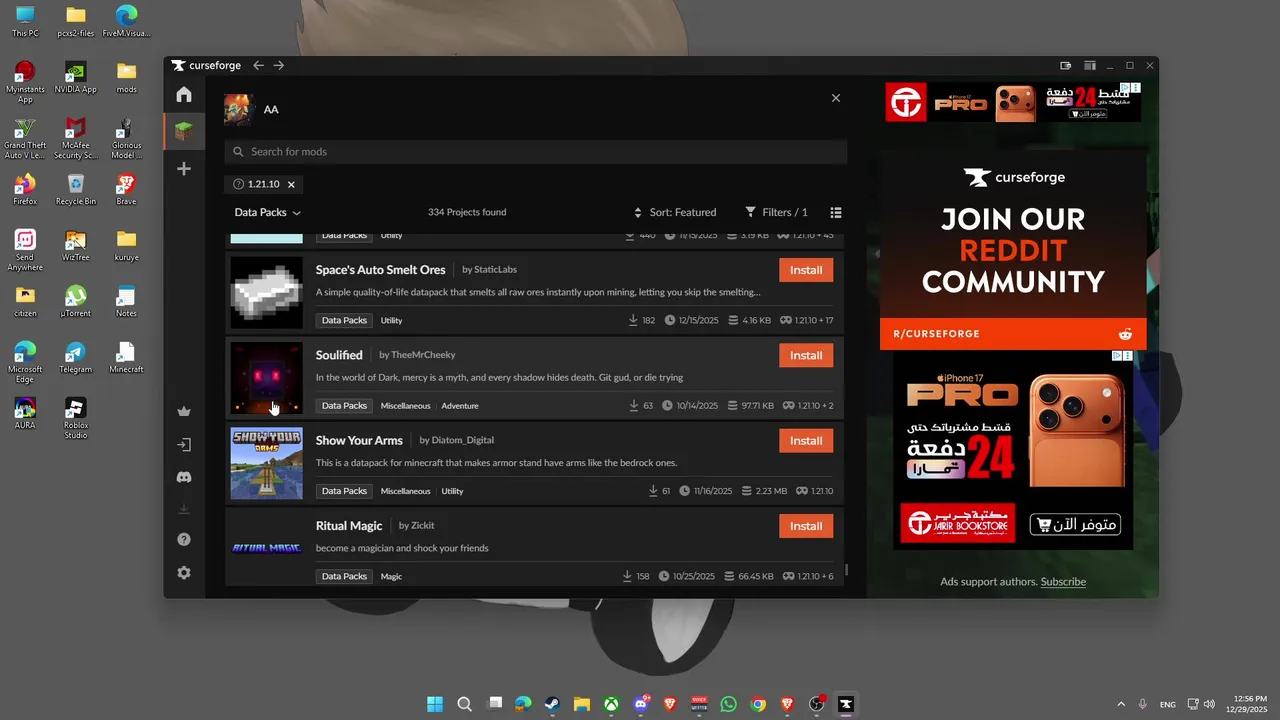Viewport: 1280px width, 720px height.
Task: Select the Minecraft game icon in sidebar
Action: tap(184, 130)
